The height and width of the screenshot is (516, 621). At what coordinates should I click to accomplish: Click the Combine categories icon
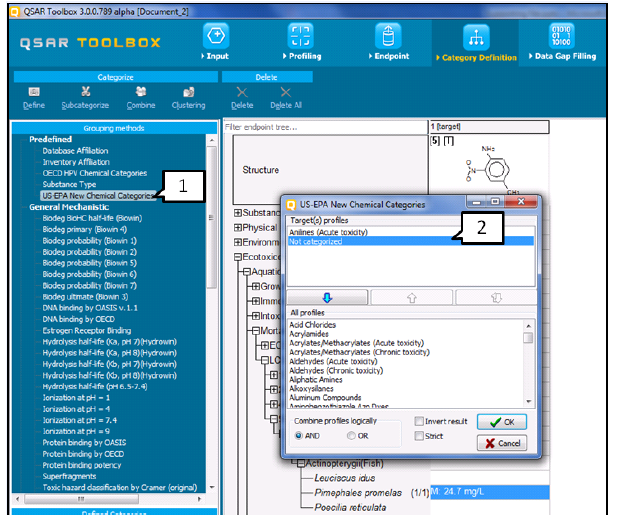click(141, 92)
